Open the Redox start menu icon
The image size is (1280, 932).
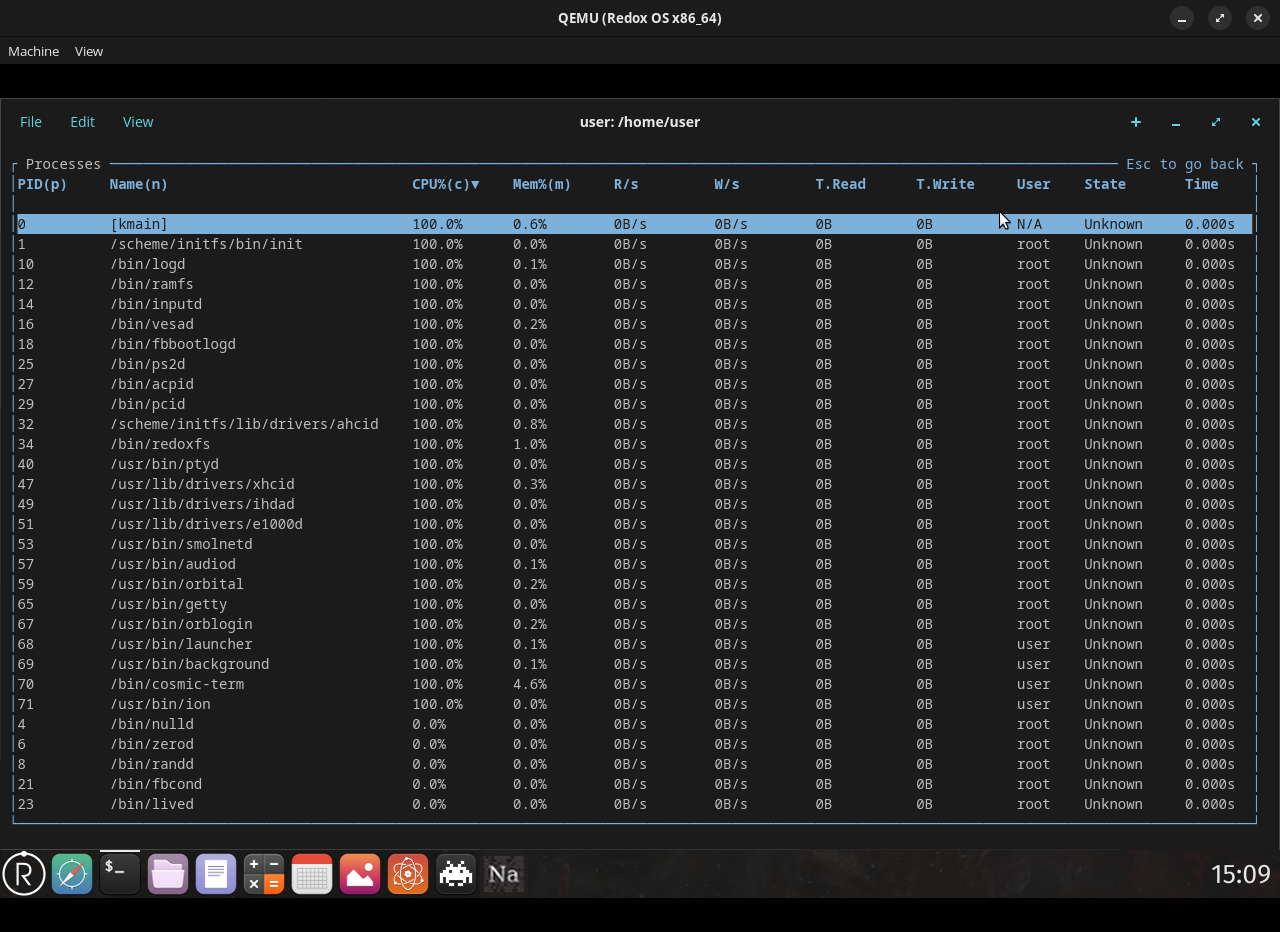point(24,874)
